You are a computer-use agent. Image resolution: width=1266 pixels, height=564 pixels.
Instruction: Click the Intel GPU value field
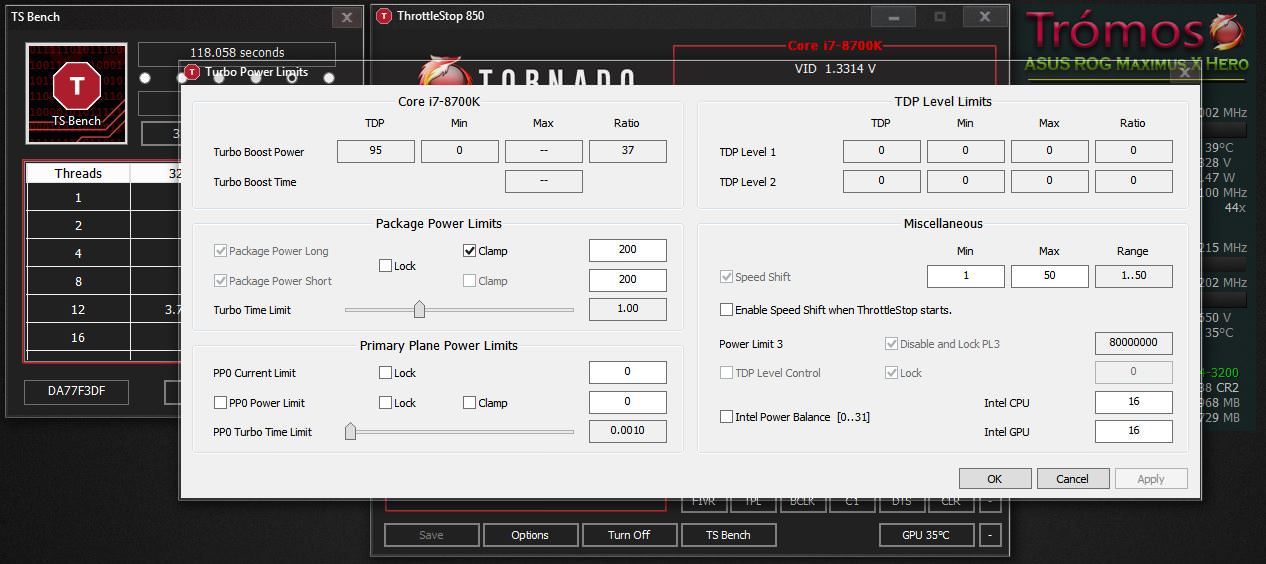point(1133,431)
